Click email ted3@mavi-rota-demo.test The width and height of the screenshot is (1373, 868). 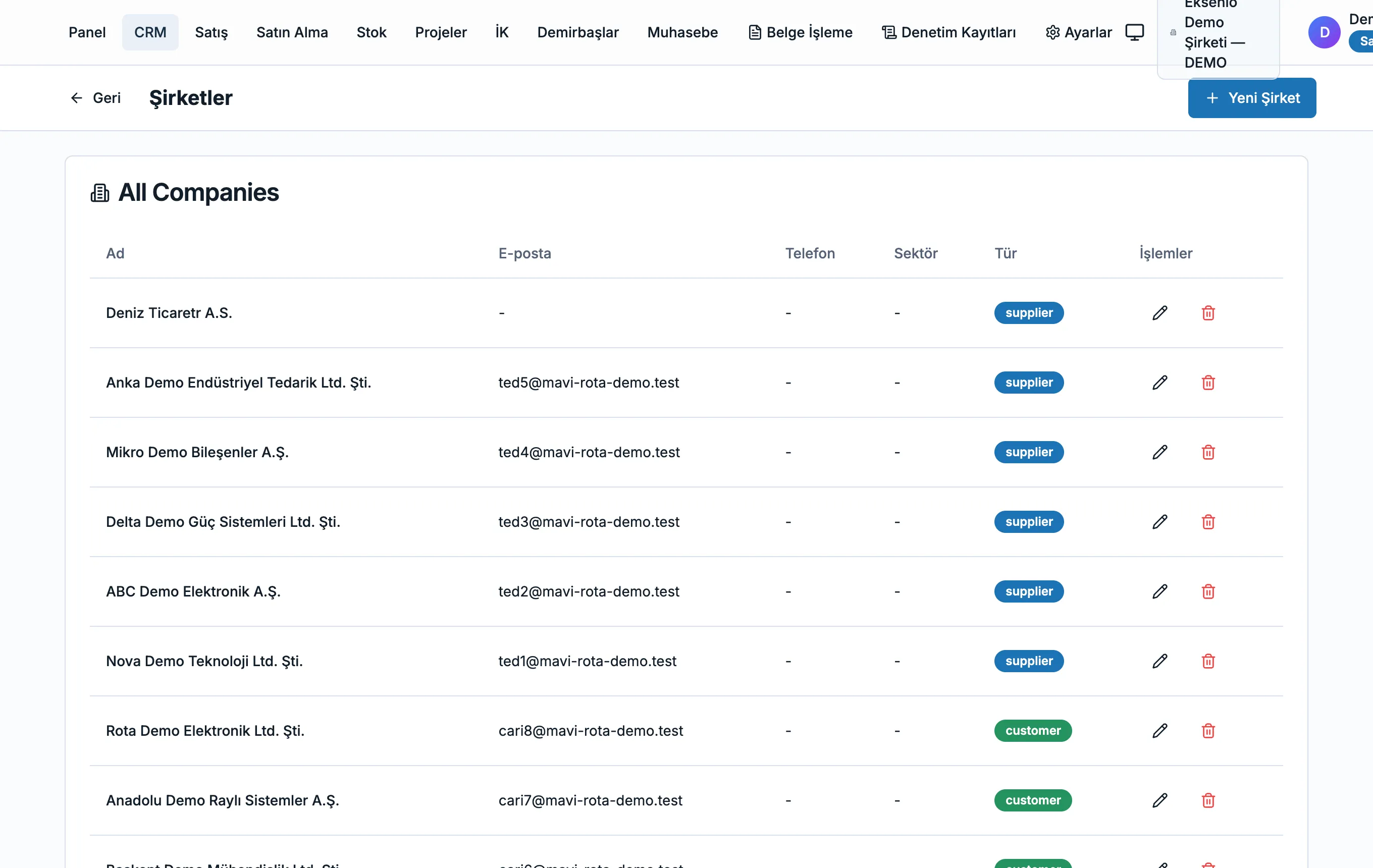point(589,521)
